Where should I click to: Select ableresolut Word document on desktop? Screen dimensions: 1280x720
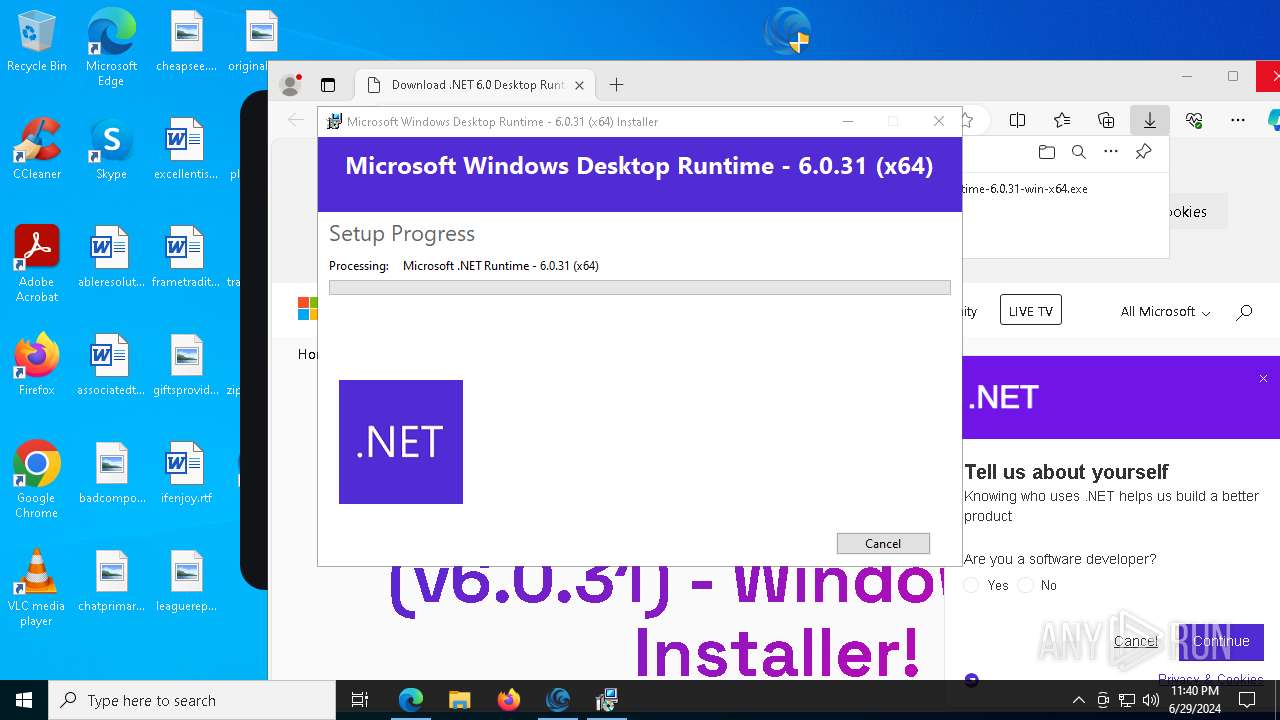coord(111,257)
